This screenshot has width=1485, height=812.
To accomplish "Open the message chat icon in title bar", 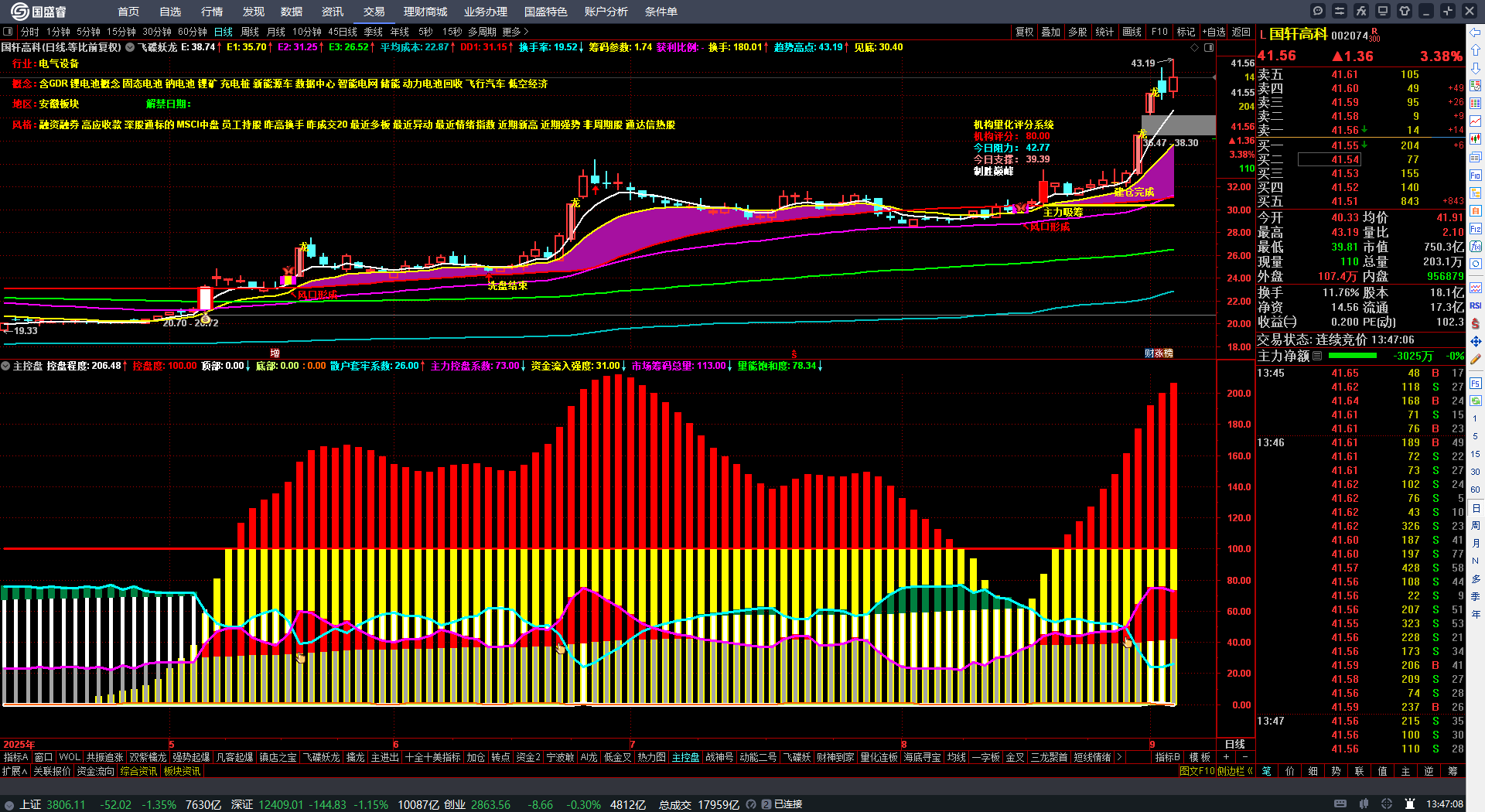I will tap(1318, 11).
